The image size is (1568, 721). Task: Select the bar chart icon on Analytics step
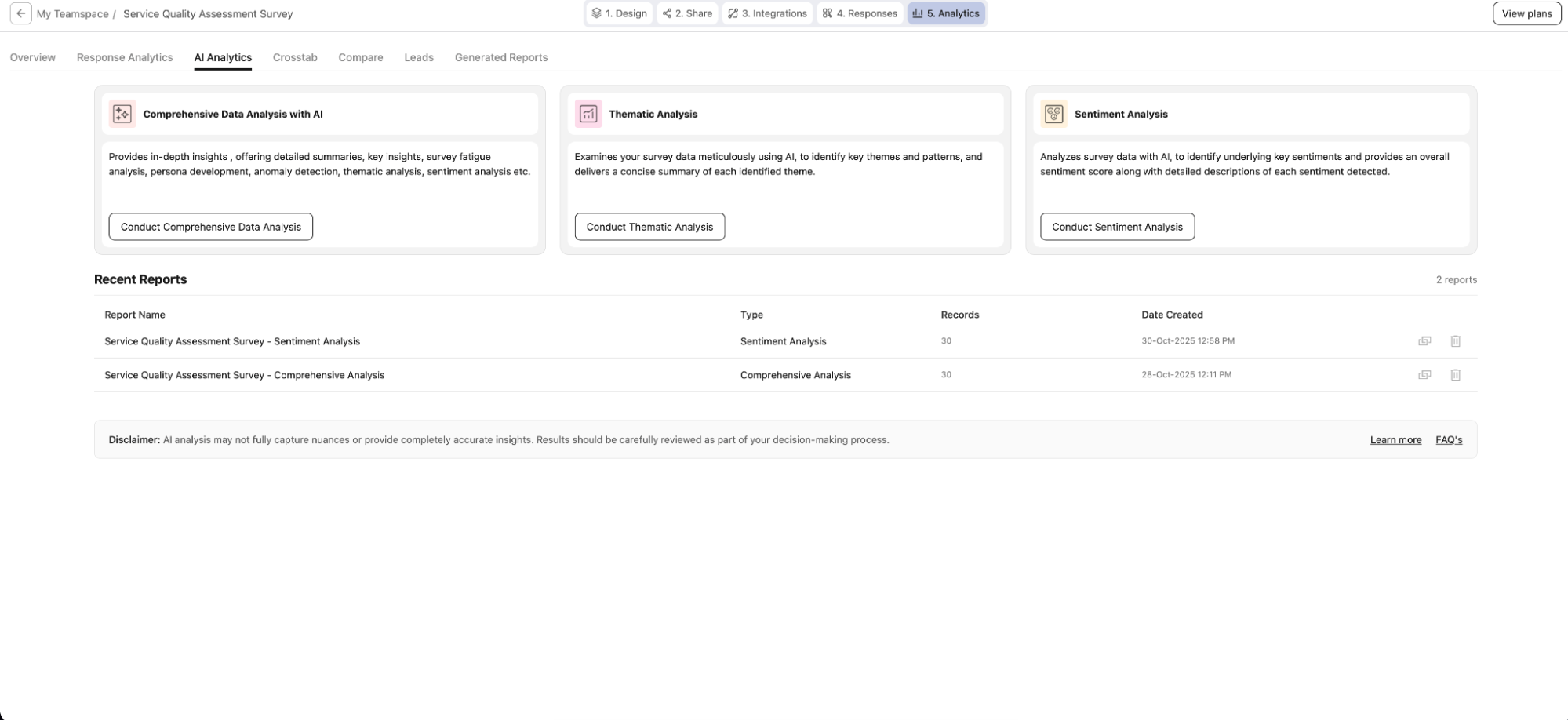pos(918,13)
